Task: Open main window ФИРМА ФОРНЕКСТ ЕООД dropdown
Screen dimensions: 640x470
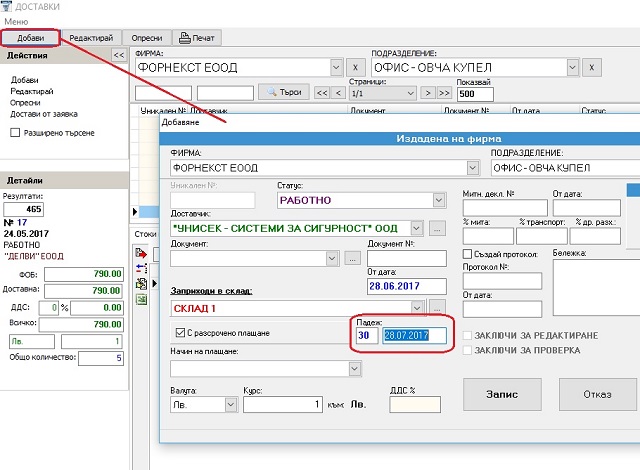Action: click(336, 67)
